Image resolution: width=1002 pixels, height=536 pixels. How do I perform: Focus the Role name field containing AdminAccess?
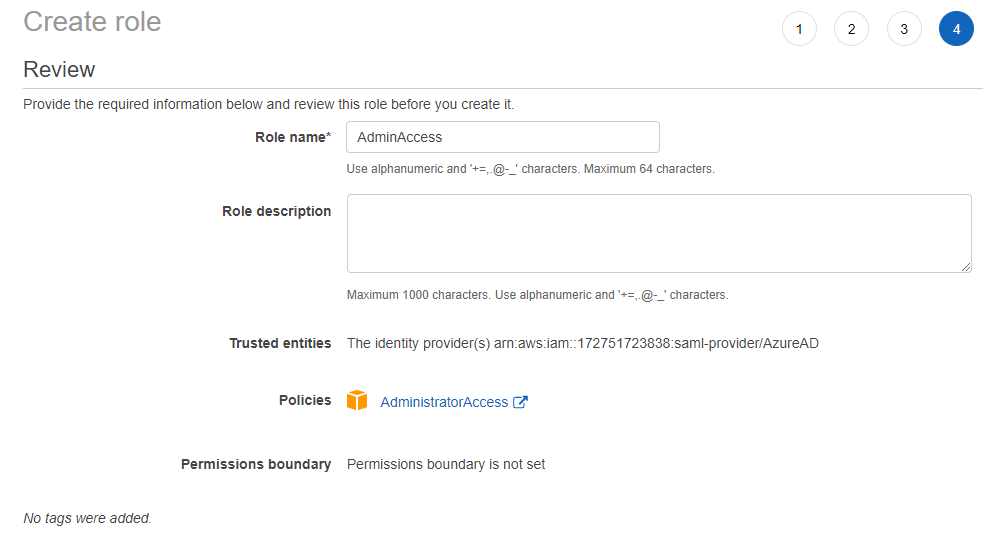click(502, 137)
